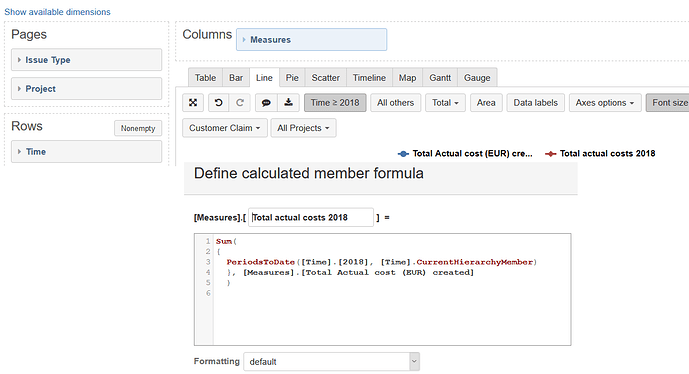
Task: Click inside the formula code editor
Action: [x=383, y=289]
